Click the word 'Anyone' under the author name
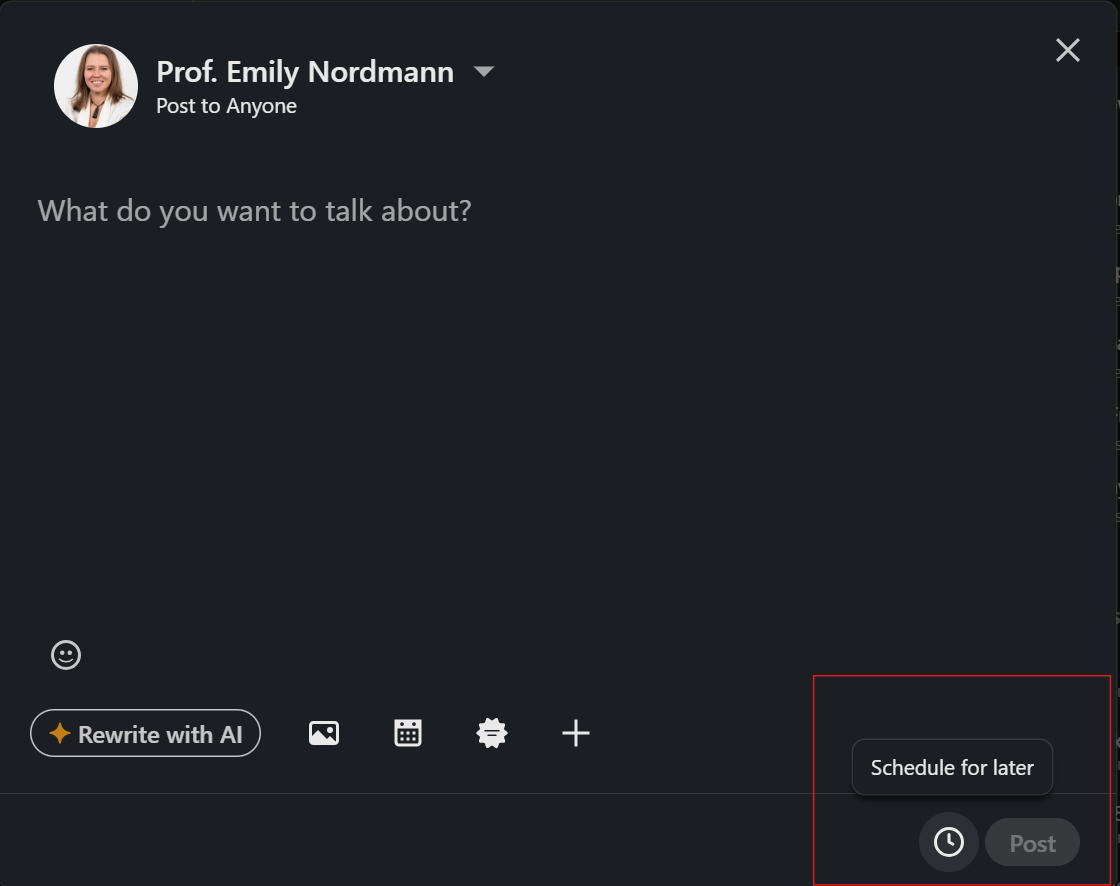This screenshot has width=1120, height=886. click(261, 106)
